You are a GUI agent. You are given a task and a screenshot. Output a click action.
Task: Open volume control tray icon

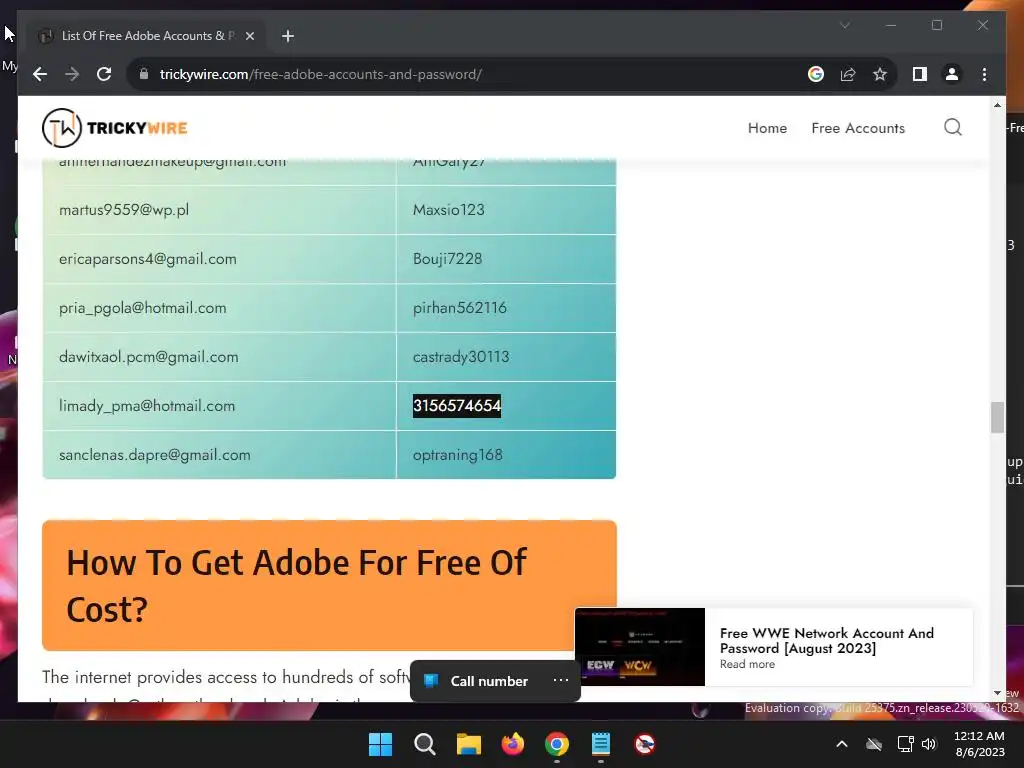pos(929,744)
